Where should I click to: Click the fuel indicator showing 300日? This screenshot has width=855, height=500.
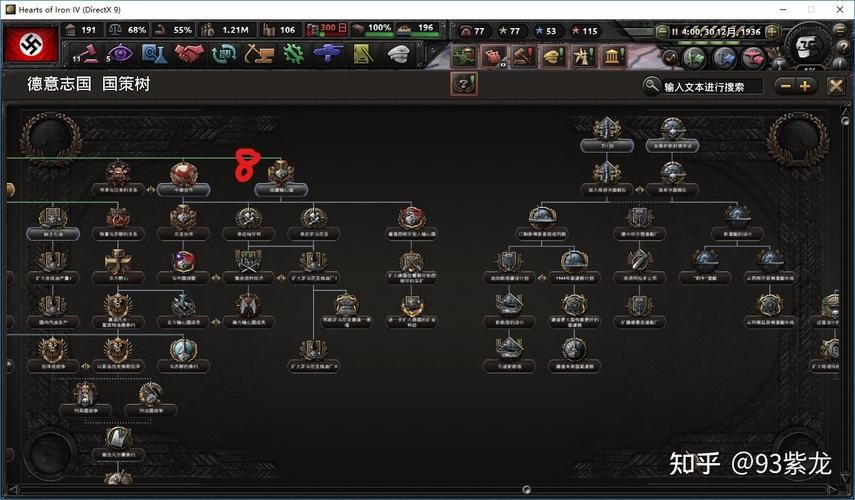[x=327, y=28]
